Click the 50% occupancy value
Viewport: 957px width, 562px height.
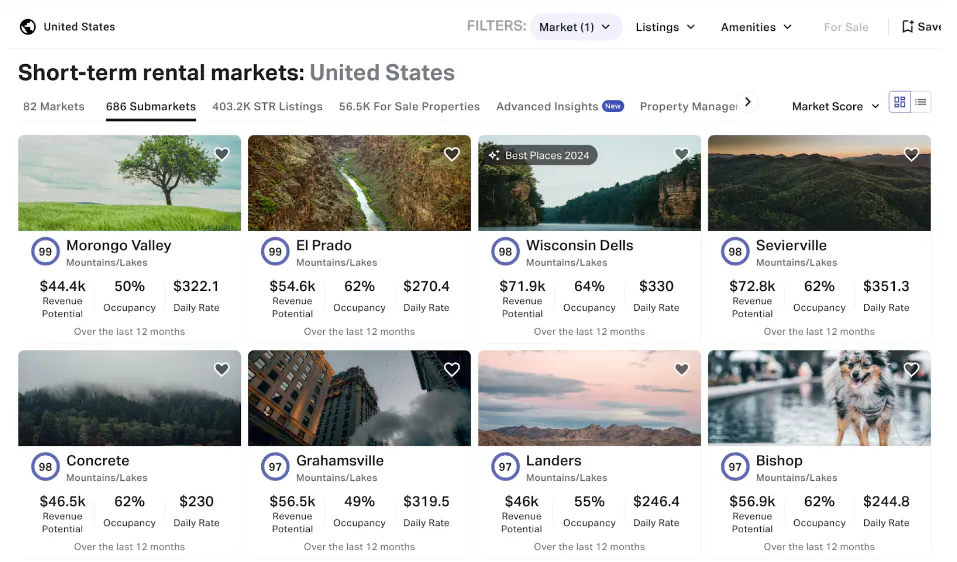click(x=129, y=286)
